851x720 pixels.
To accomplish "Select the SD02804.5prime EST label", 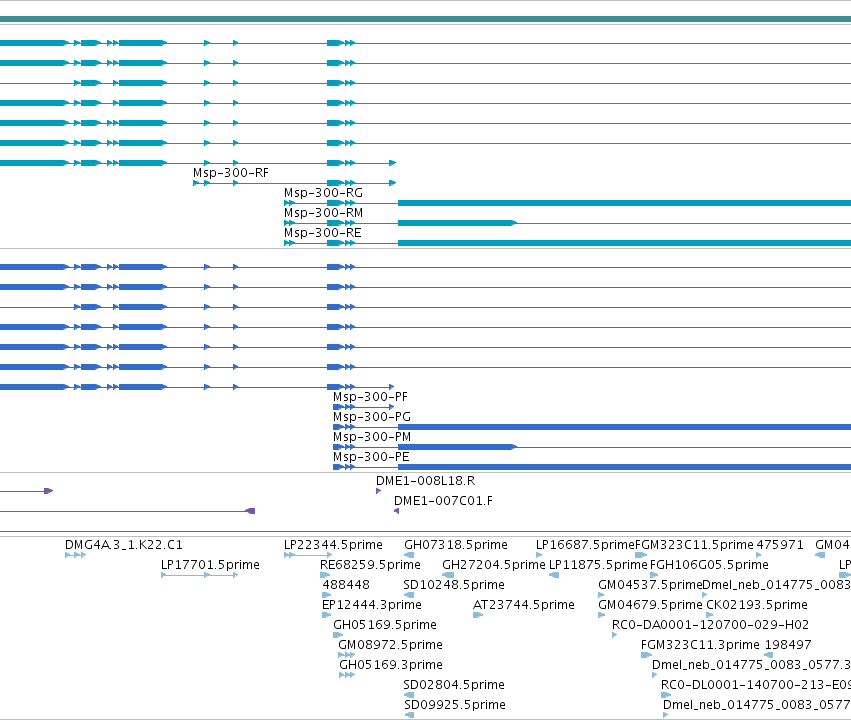I will 454,685.
